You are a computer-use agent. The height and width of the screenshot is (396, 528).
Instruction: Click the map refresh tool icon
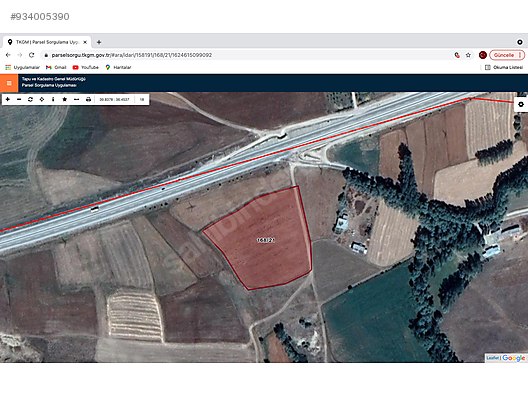(x=30, y=99)
